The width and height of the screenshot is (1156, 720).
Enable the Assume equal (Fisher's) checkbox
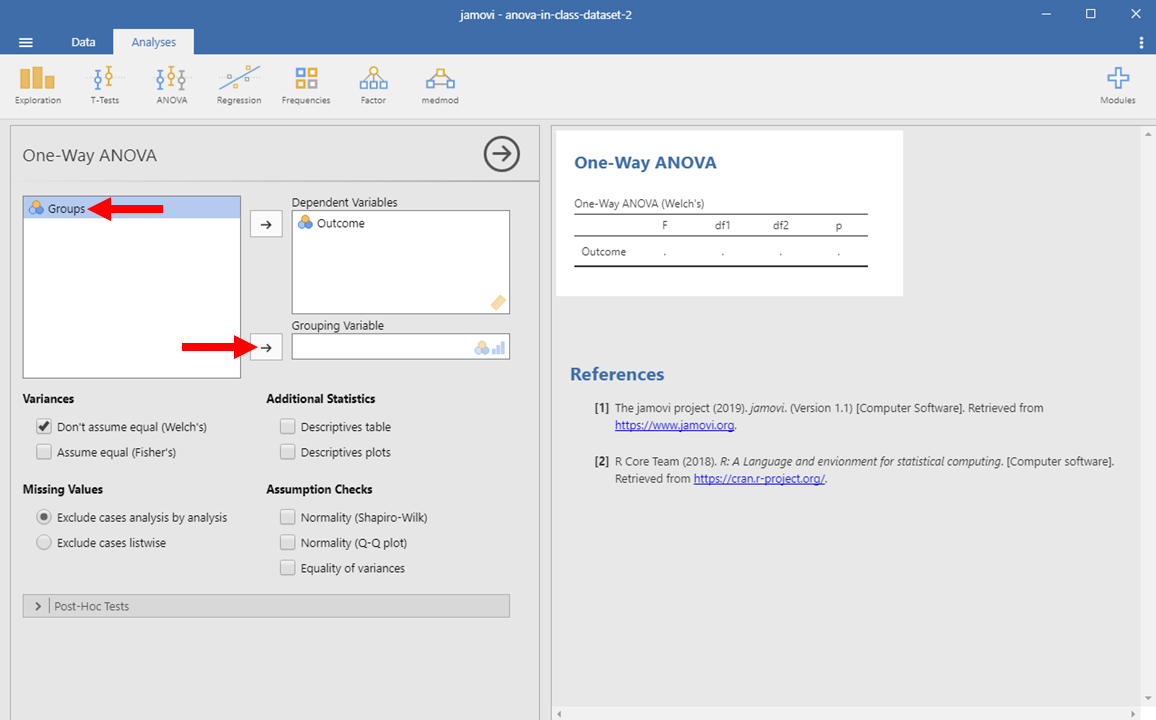pyautogui.click(x=44, y=452)
